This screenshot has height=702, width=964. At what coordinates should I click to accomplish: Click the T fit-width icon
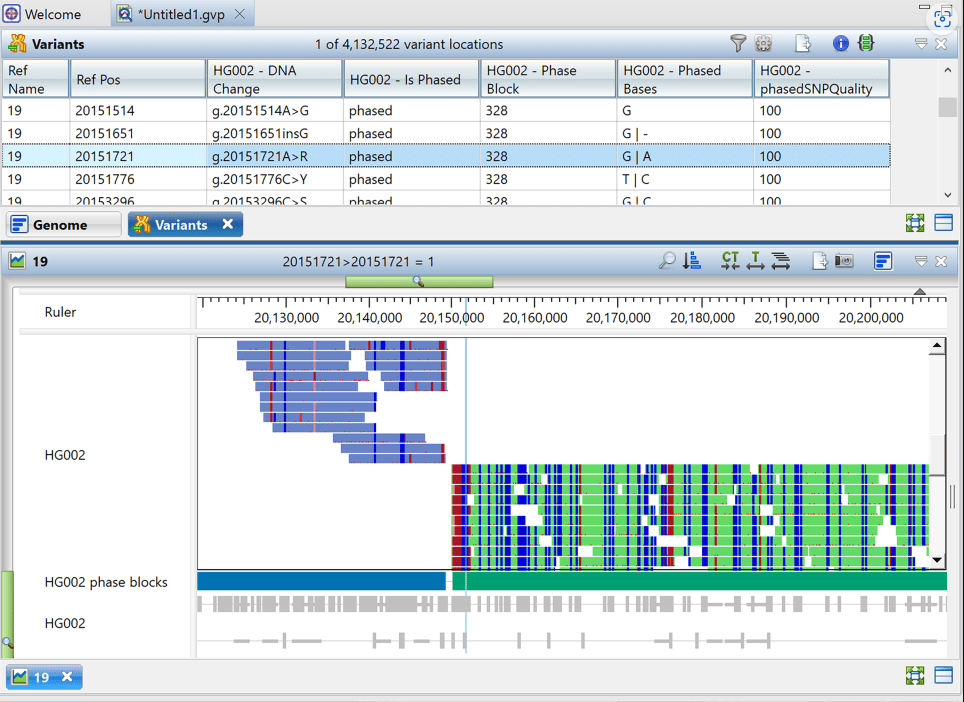(756, 261)
